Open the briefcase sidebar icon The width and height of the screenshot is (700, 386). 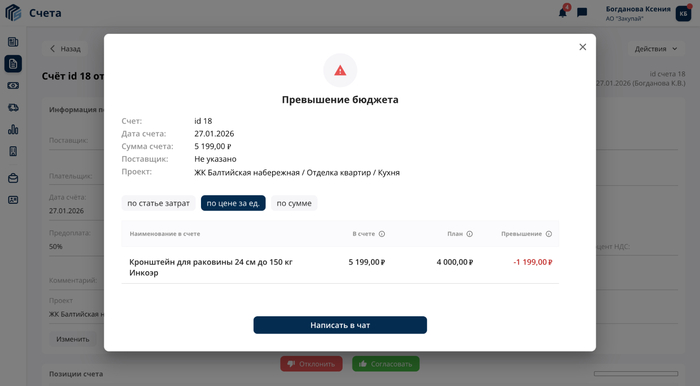(x=13, y=178)
